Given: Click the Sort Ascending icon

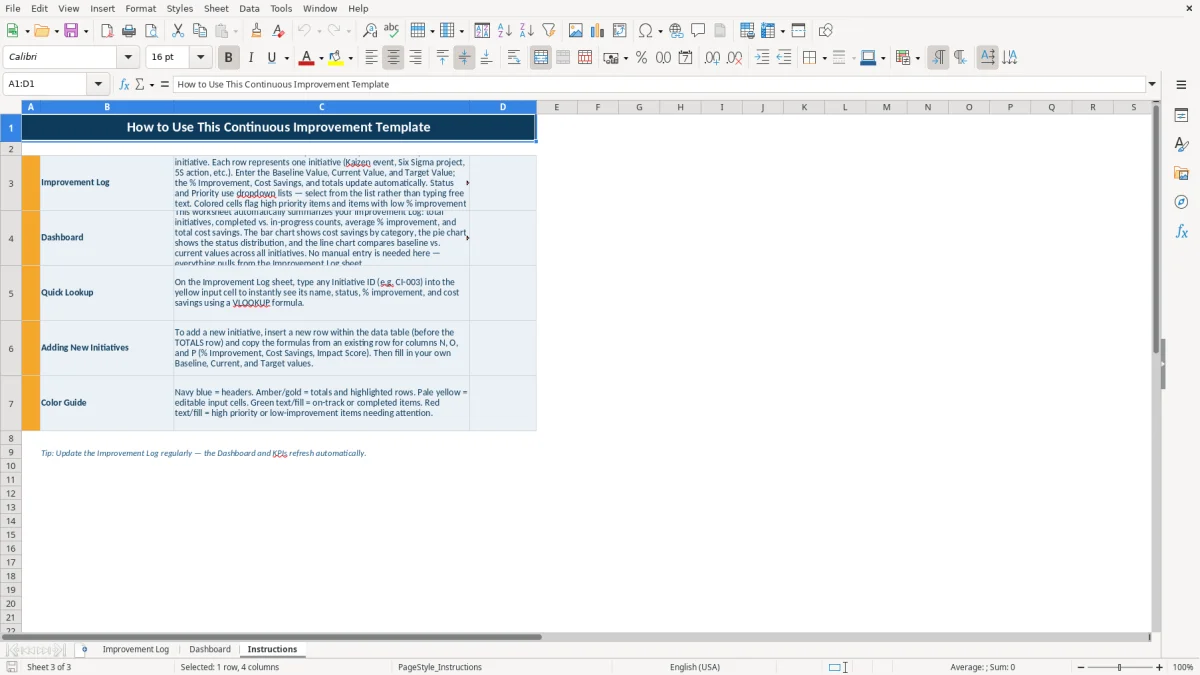Looking at the screenshot, I should (505, 31).
